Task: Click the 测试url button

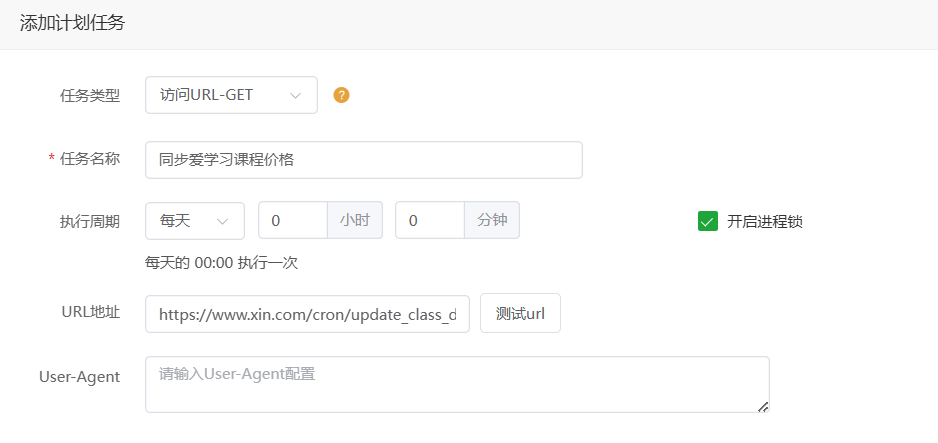Action: pyautogui.click(x=520, y=313)
